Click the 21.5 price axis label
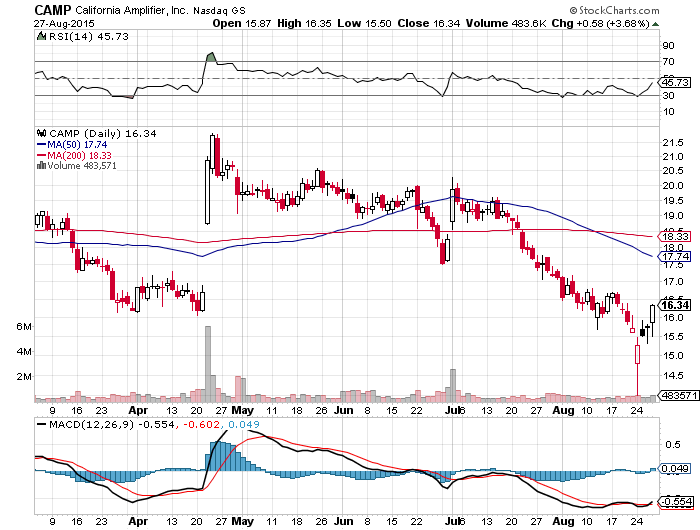 click(673, 143)
